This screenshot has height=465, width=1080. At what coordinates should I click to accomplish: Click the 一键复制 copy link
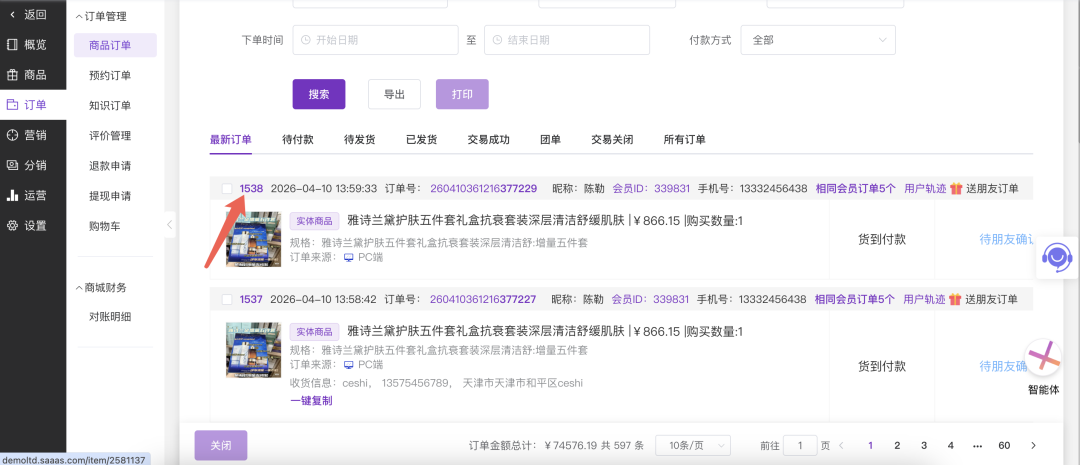pyautogui.click(x=311, y=400)
